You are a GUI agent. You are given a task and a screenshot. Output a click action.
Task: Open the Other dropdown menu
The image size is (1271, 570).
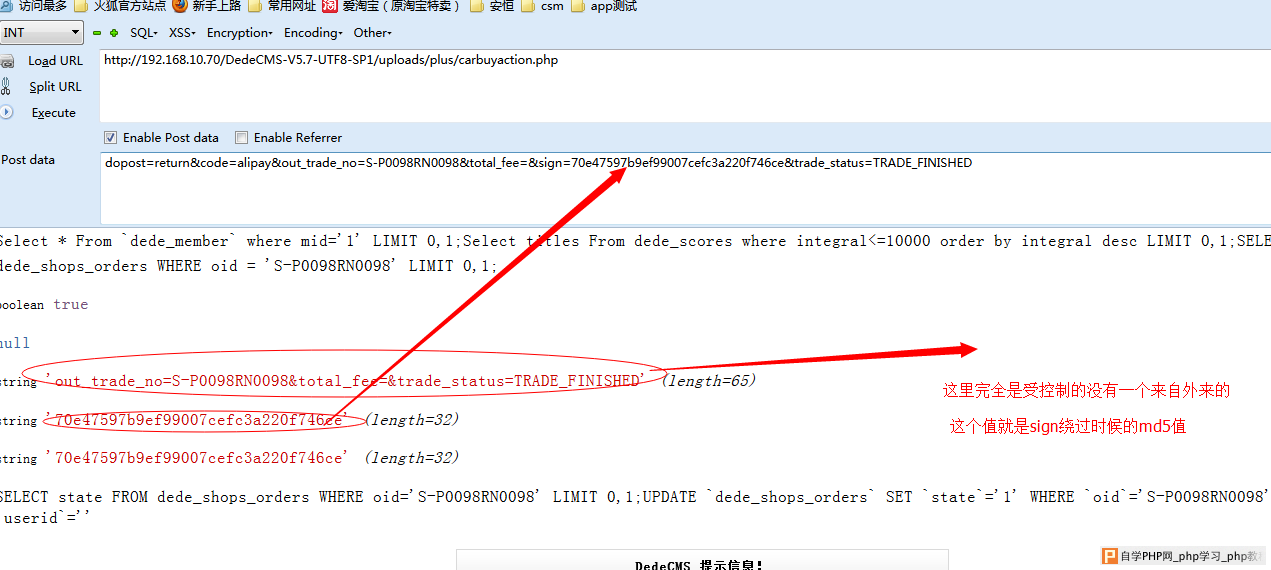372,33
